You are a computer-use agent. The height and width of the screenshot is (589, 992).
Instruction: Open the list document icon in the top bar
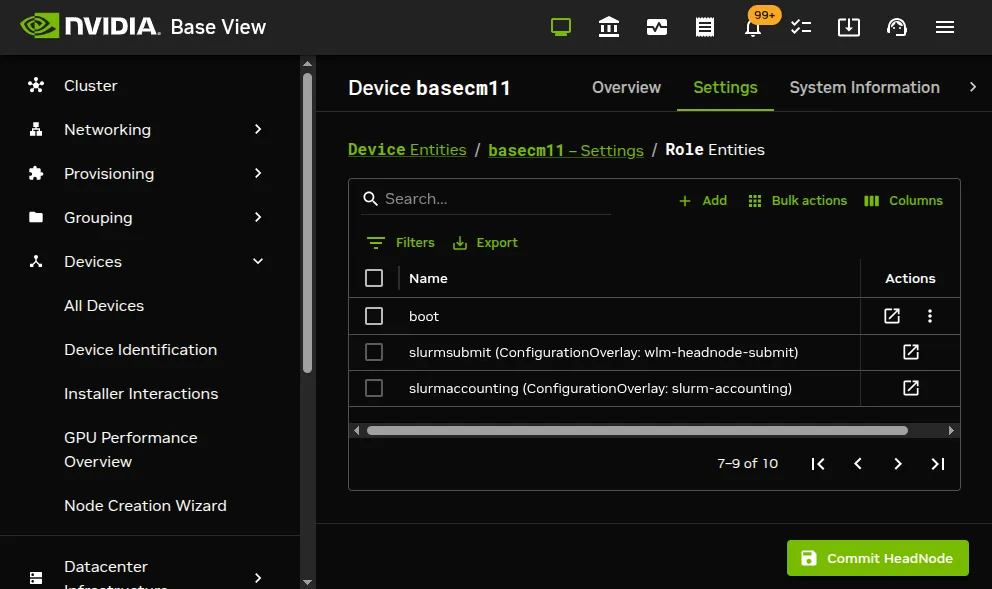tap(705, 27)
